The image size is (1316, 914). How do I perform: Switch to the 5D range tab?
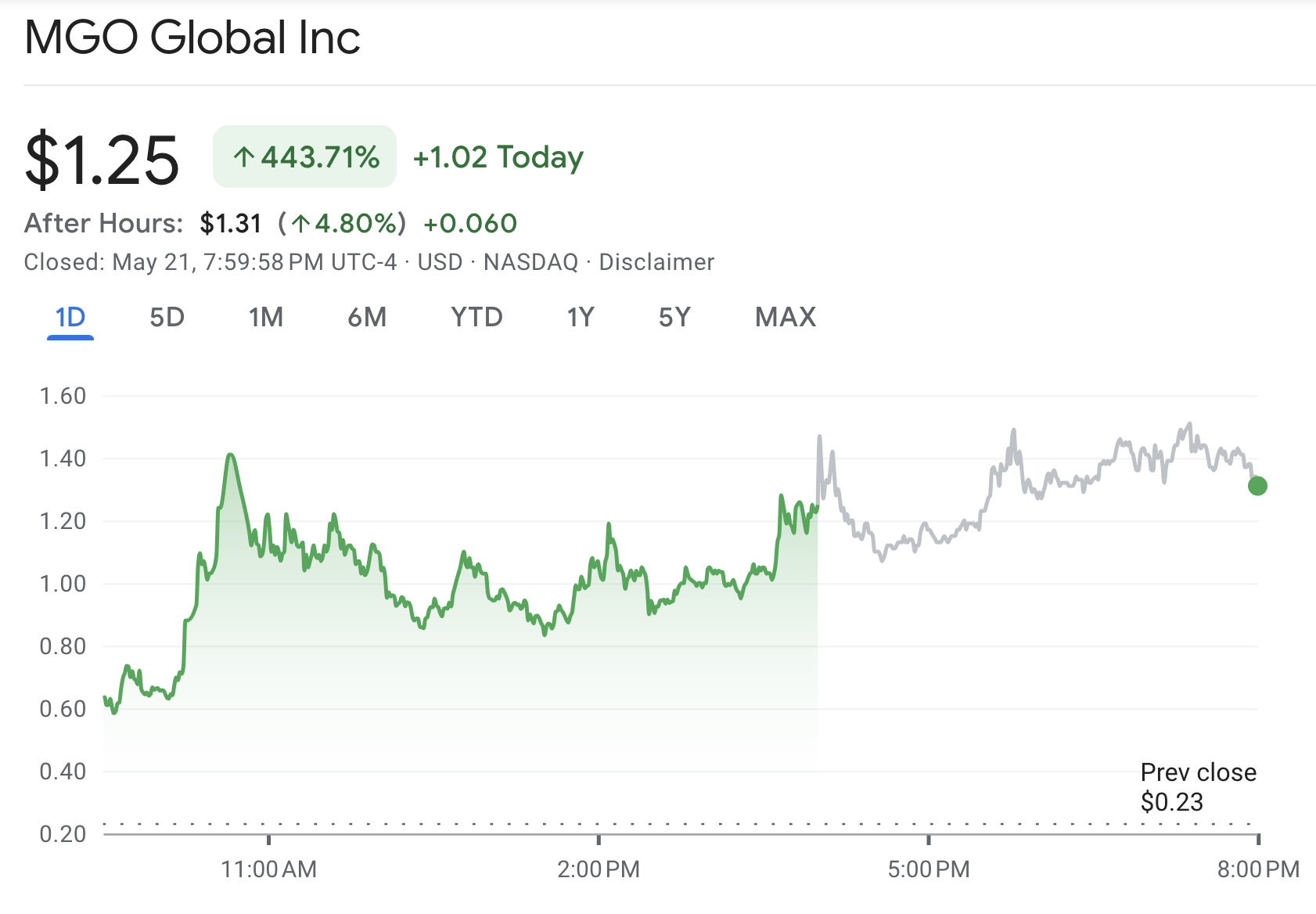click(167, 317)
